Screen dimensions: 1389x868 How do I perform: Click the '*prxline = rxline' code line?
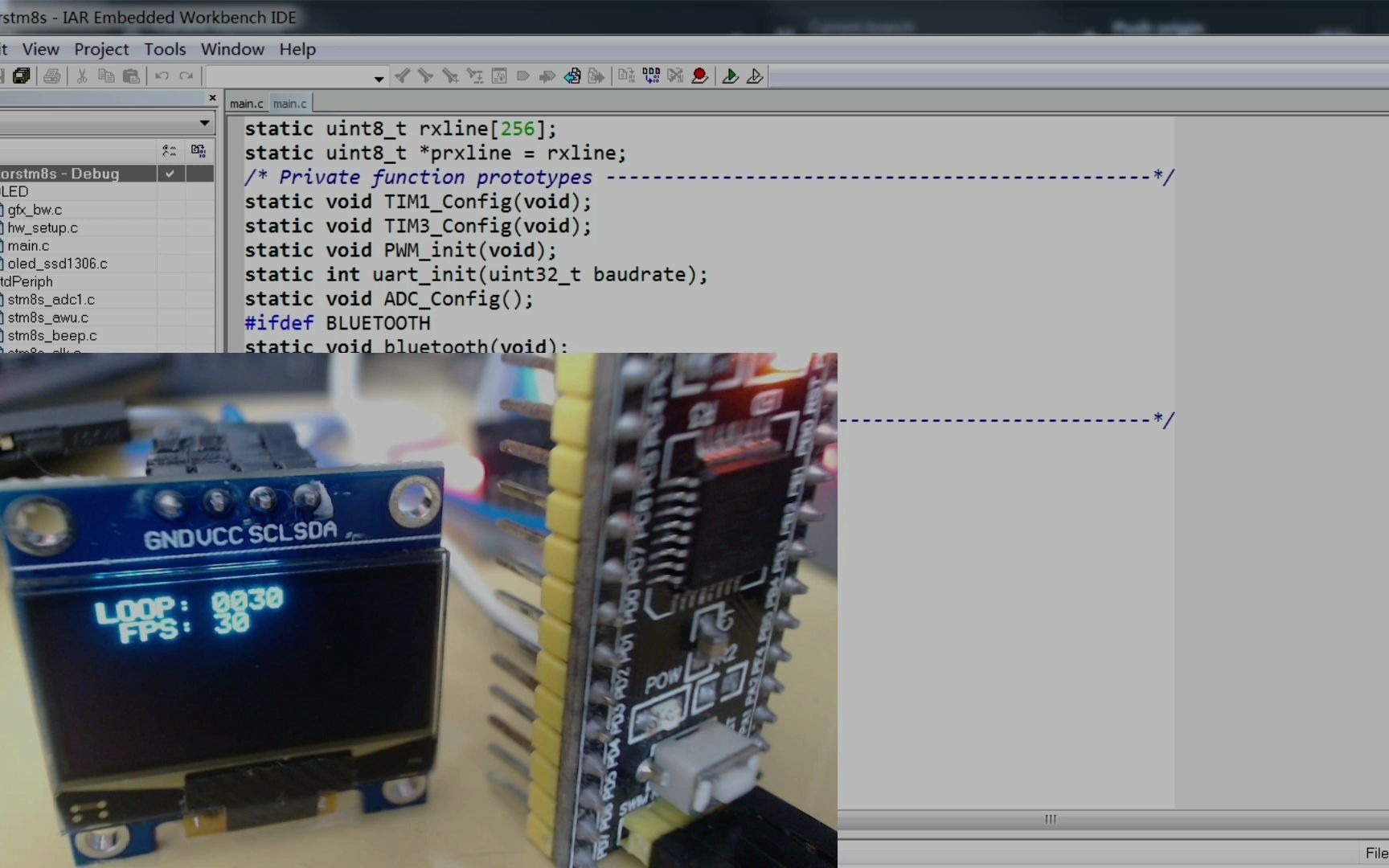[435, 153]
